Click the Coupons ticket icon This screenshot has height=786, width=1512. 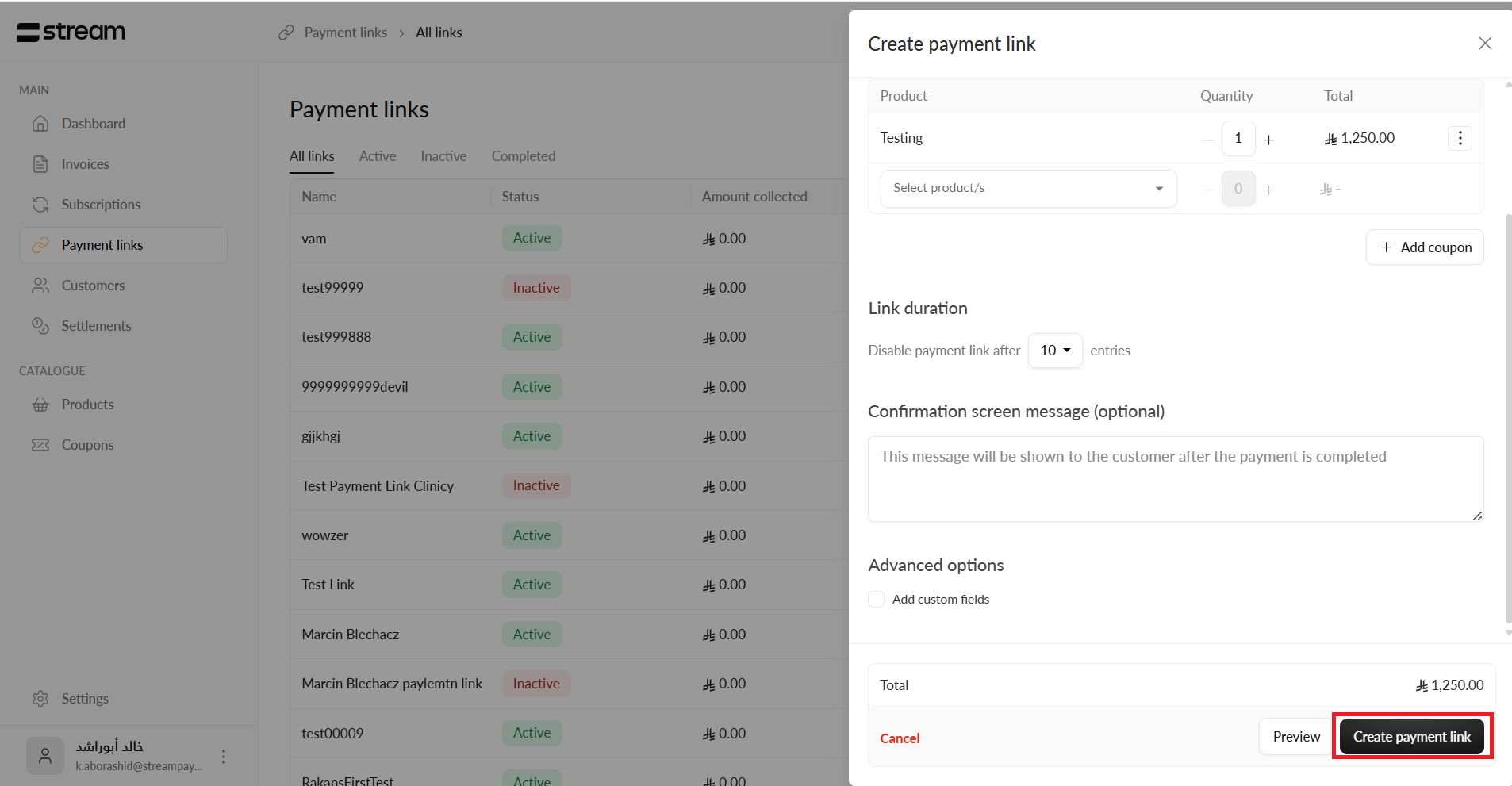40,445
